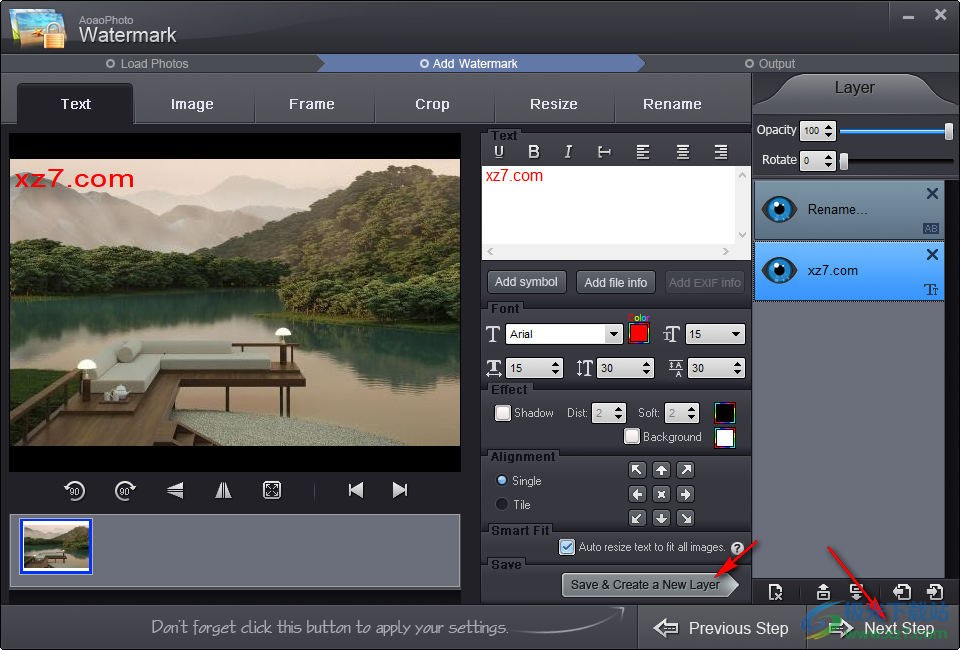The height and width of the screenshot is (650, 960).
Task: Click Save & Create a New Layer
Action: point(648,585)
